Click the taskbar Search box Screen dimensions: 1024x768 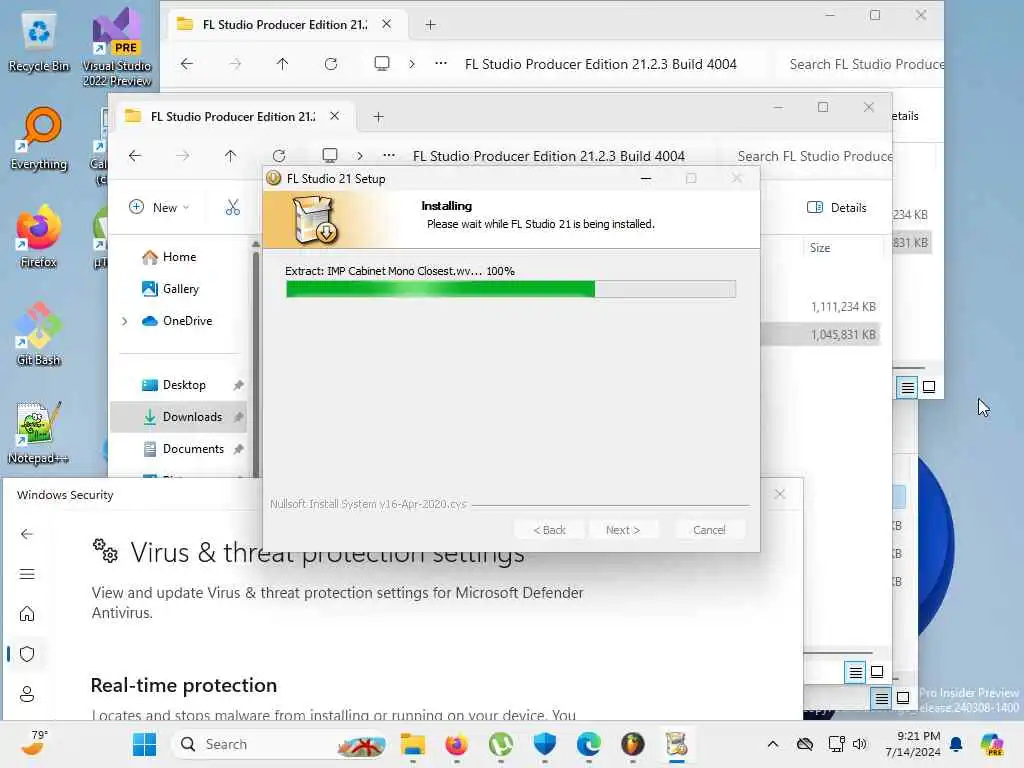279,744
